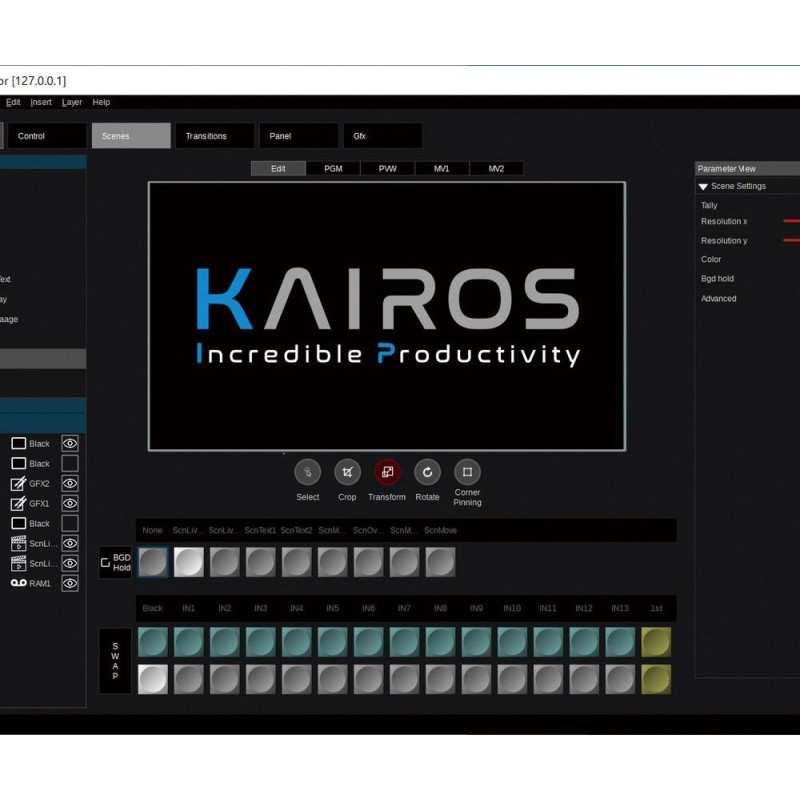The height and width of the screenshot is (800, 800).
Task: Enable the Corner Pinning tool
Action: pyautogui.click(x=467, y=472)
